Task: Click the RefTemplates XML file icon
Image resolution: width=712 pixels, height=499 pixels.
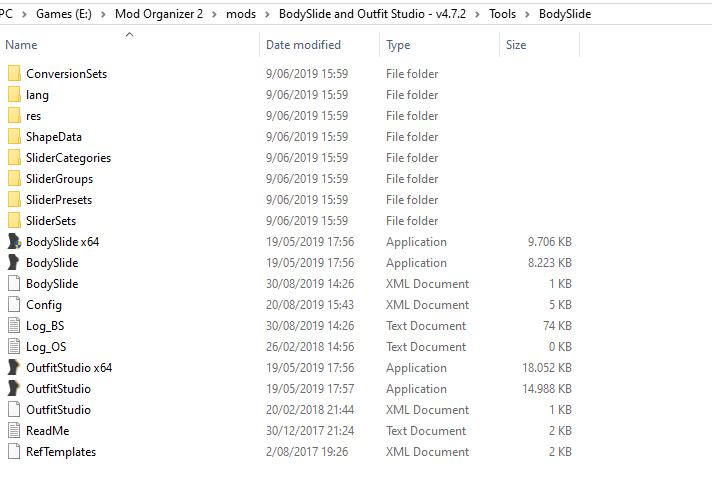Action: click(14, 451)
